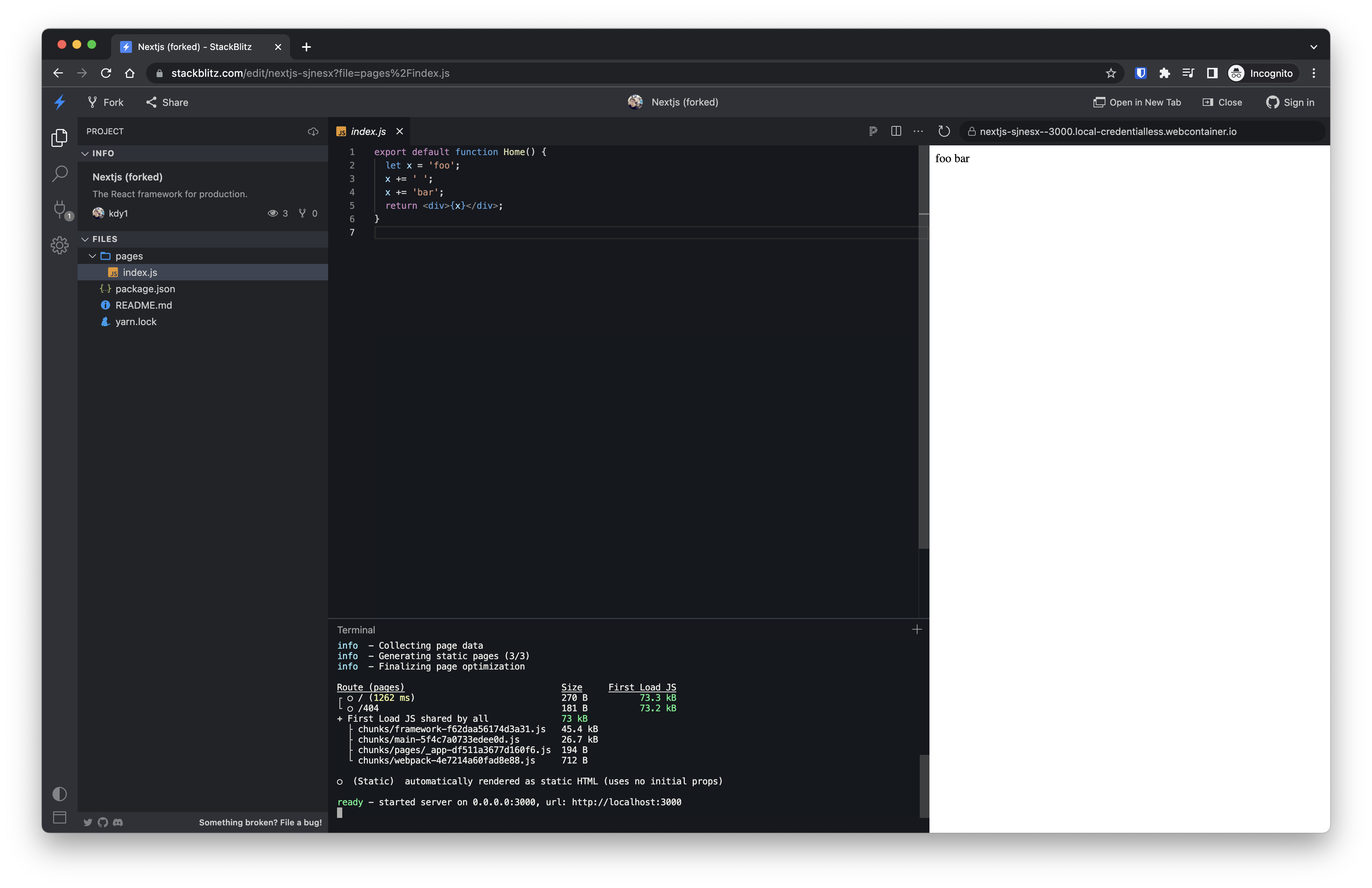Click the StackBlitz lightning bolt logo
1372x888 pixels.
[59, 102]
